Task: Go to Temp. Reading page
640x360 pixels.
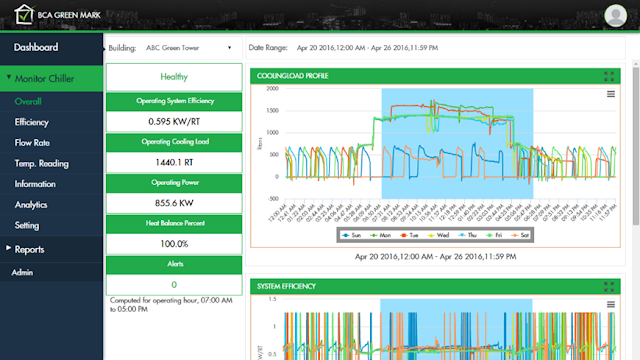Action: (42, 163)
